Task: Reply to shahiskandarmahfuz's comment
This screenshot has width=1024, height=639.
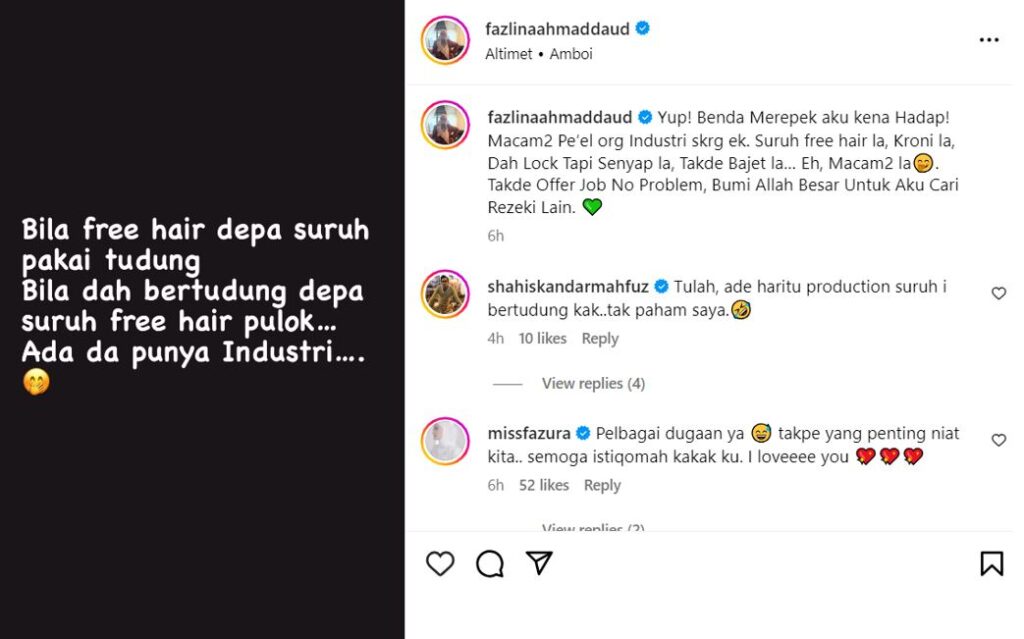Action: [x=599, y=338]
